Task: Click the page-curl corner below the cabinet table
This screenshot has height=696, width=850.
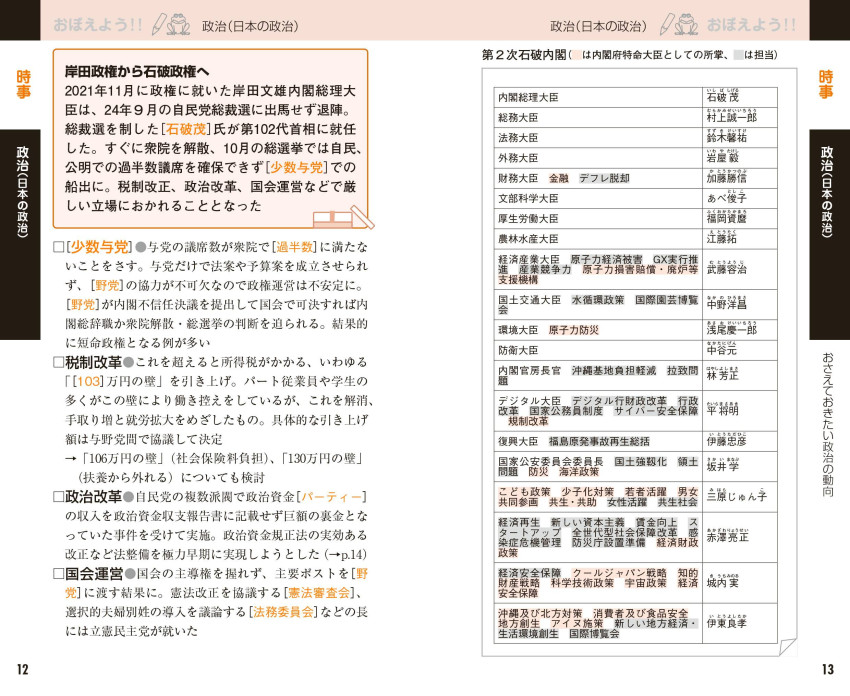Action: [787, 647]
